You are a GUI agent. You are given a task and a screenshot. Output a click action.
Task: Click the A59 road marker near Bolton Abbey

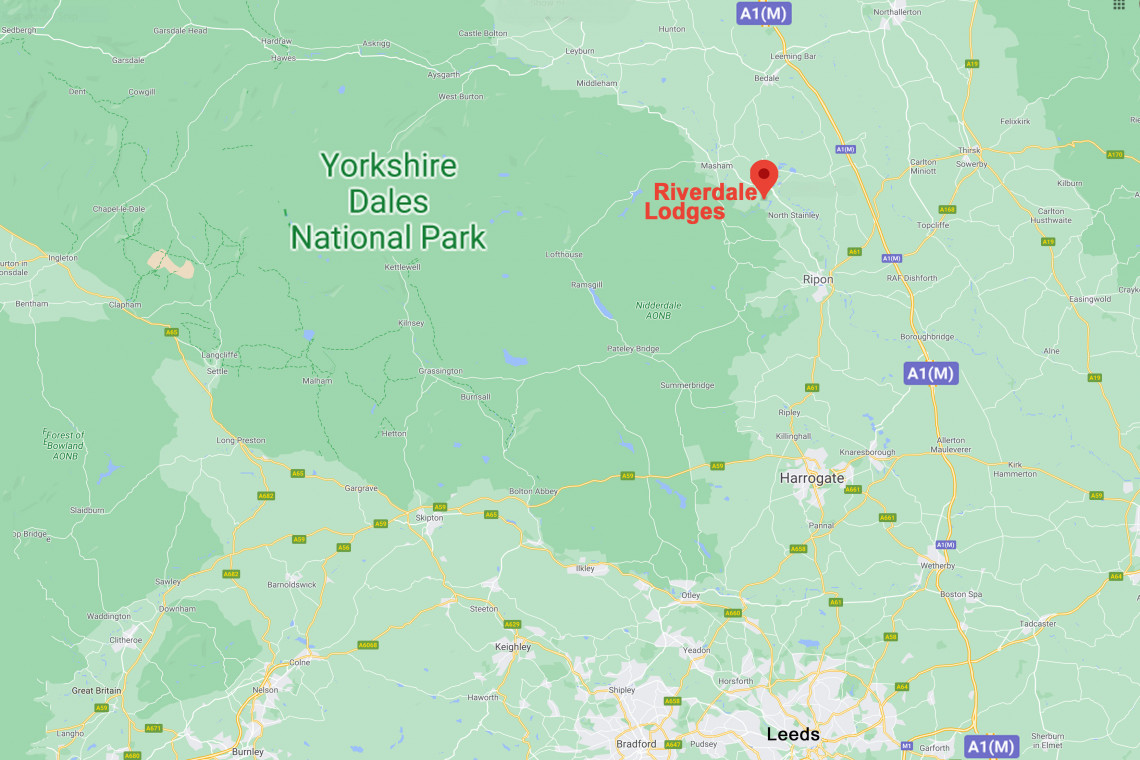click(x=627, y=476)
